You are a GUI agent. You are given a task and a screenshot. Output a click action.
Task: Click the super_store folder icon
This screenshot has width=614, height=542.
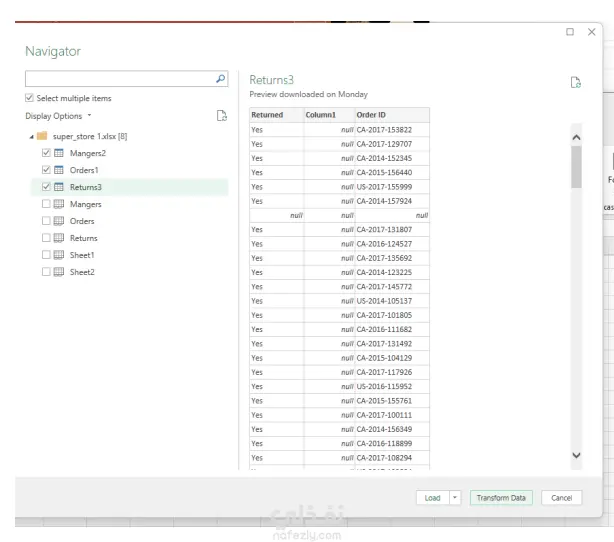42,136
